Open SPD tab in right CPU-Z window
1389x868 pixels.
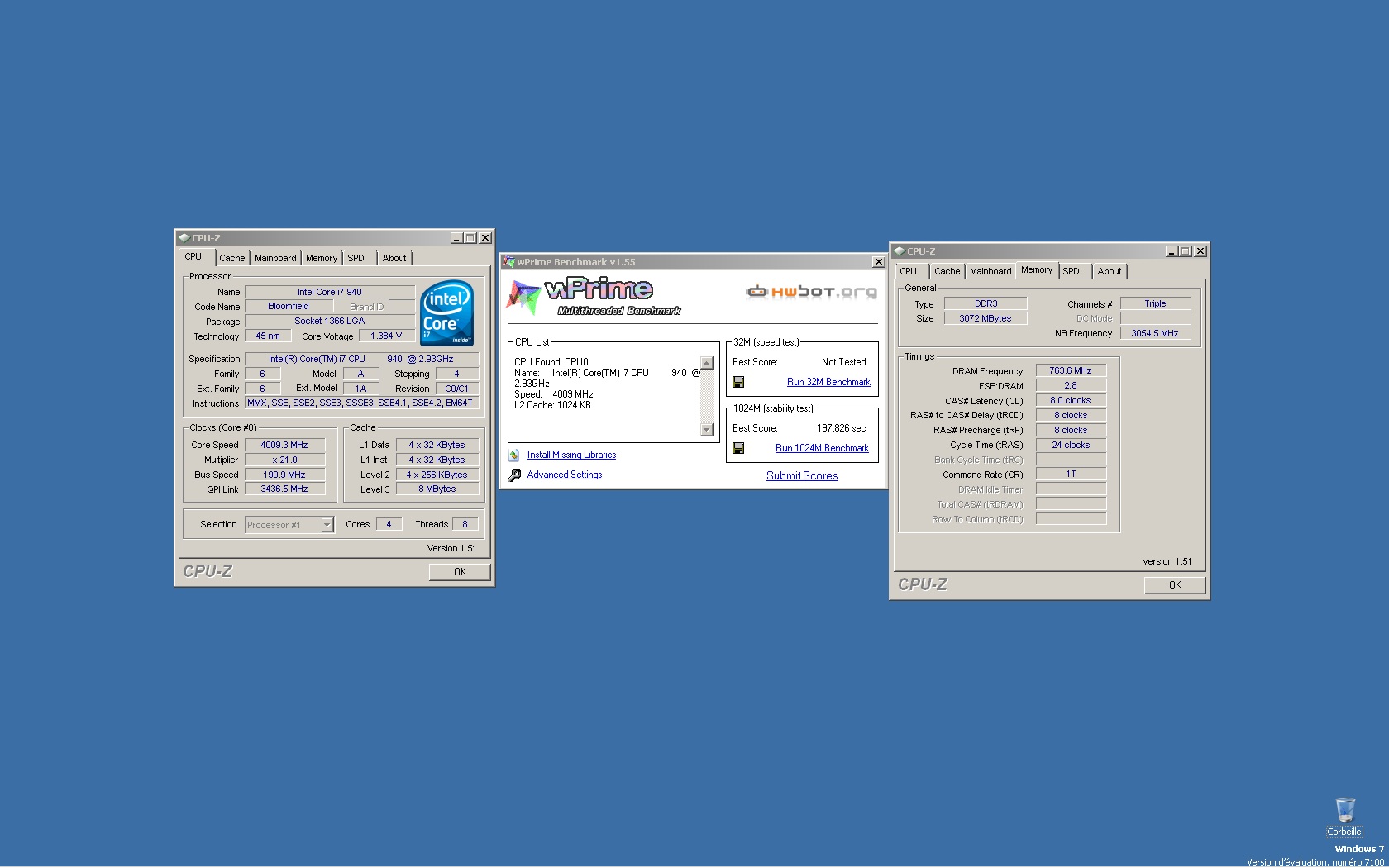[x=1072, y=271]
